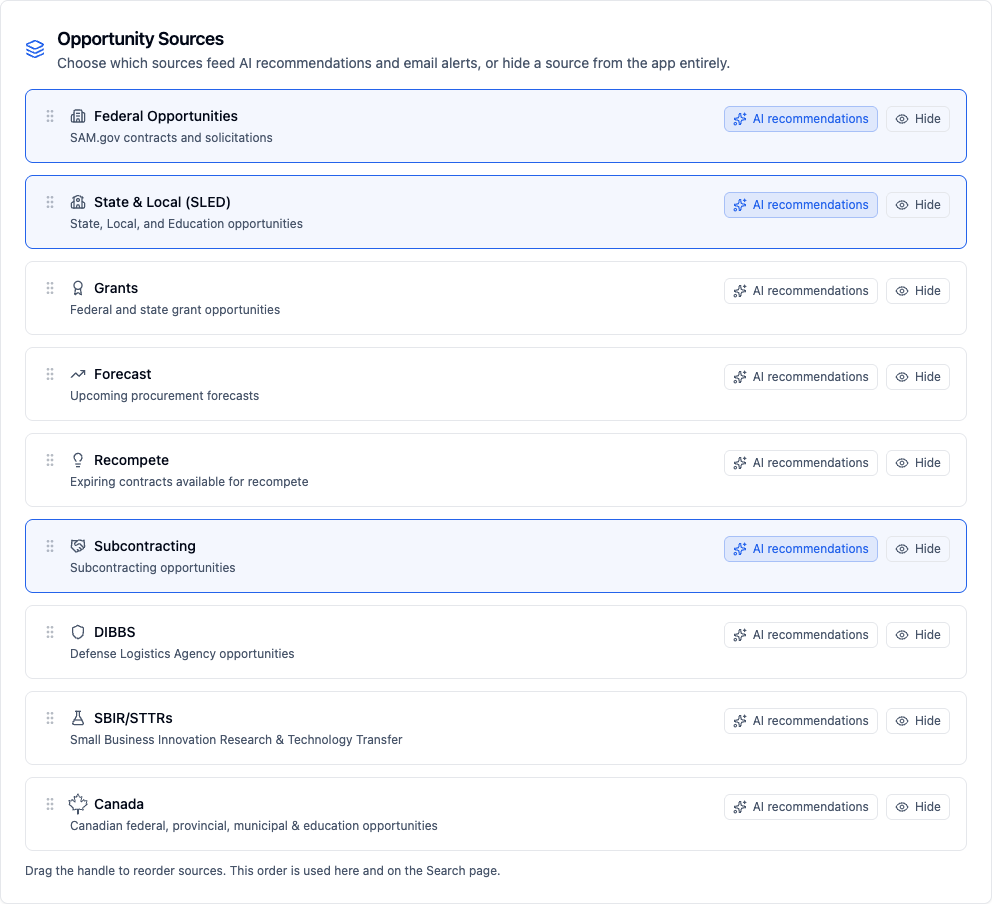The height and width of the screenshot is (904, 992).
Task: Click the SBIR/STTRs title text
Action: click(133, 719)
